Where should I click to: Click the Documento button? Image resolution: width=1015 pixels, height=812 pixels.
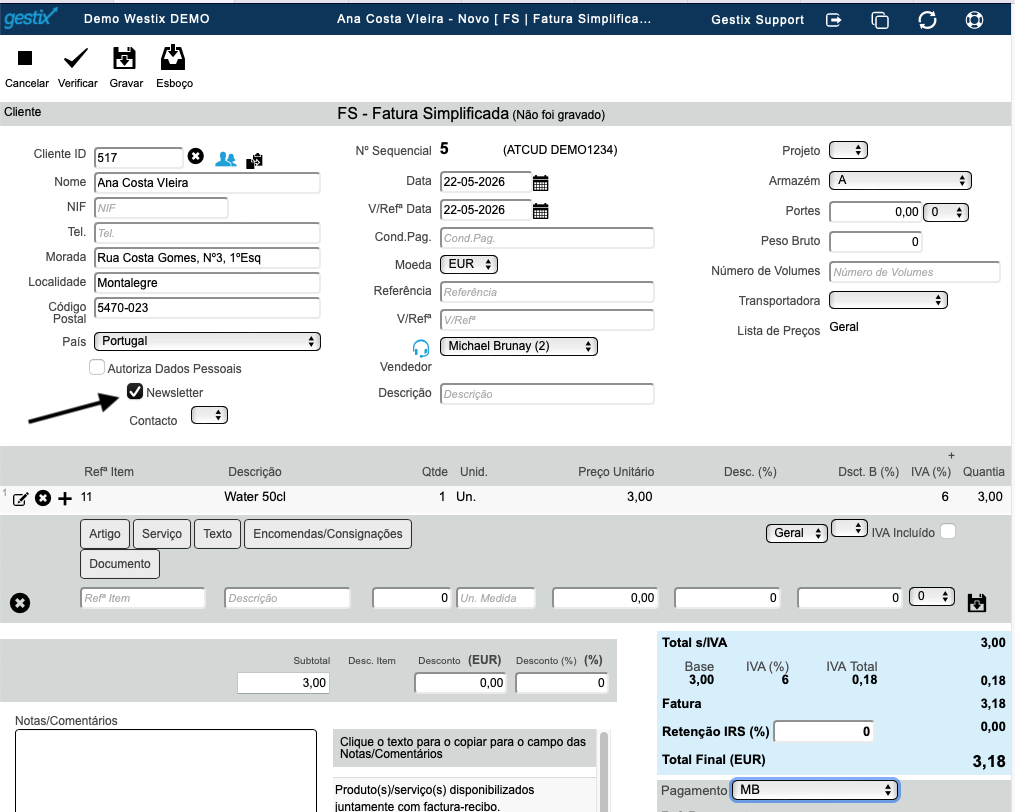click(x=120, y=564)
